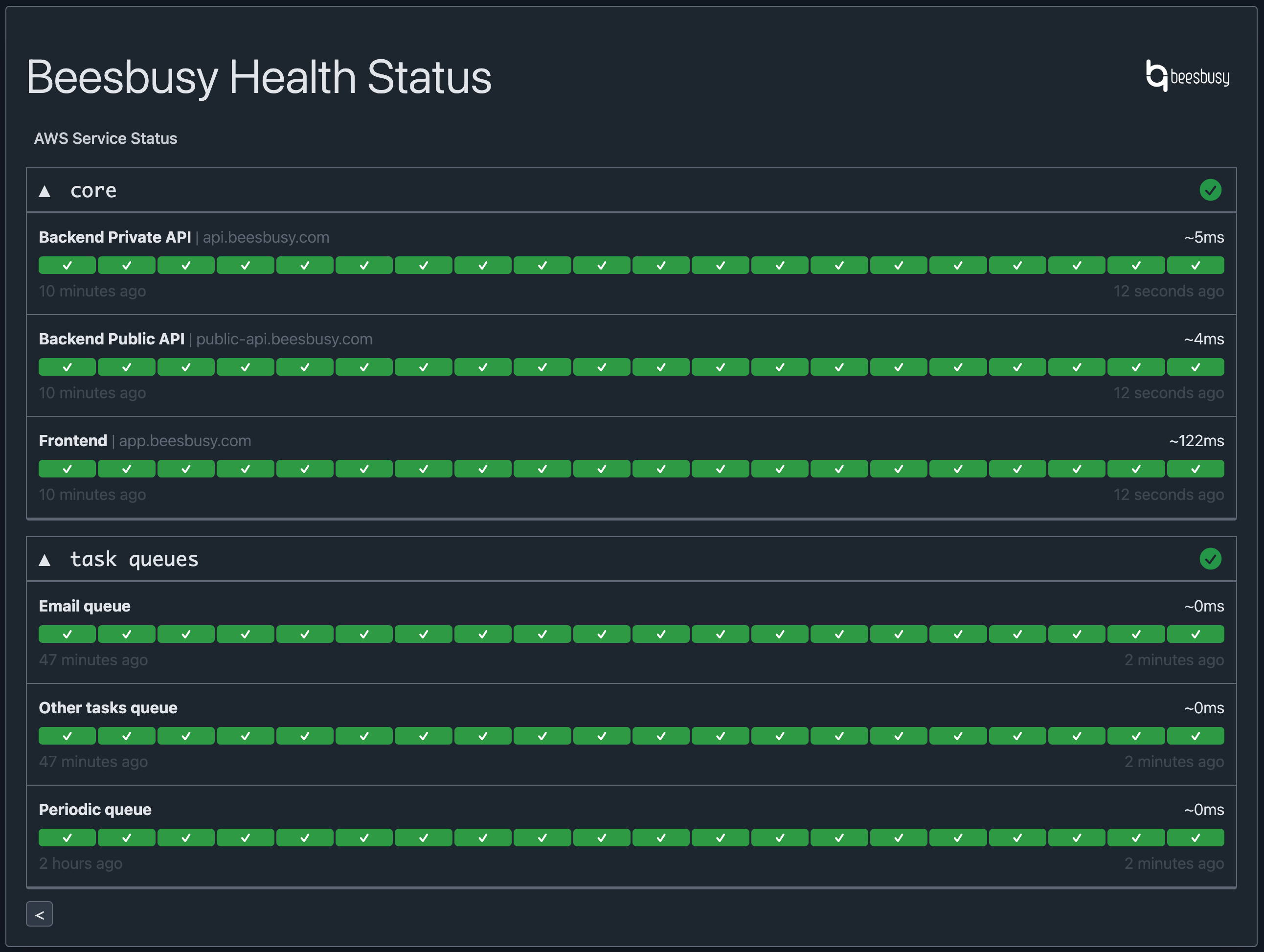Click the AWS Service Status label
Viewport: 1264px width, 952px height.
pyautogui.click(x=105, y=138)
